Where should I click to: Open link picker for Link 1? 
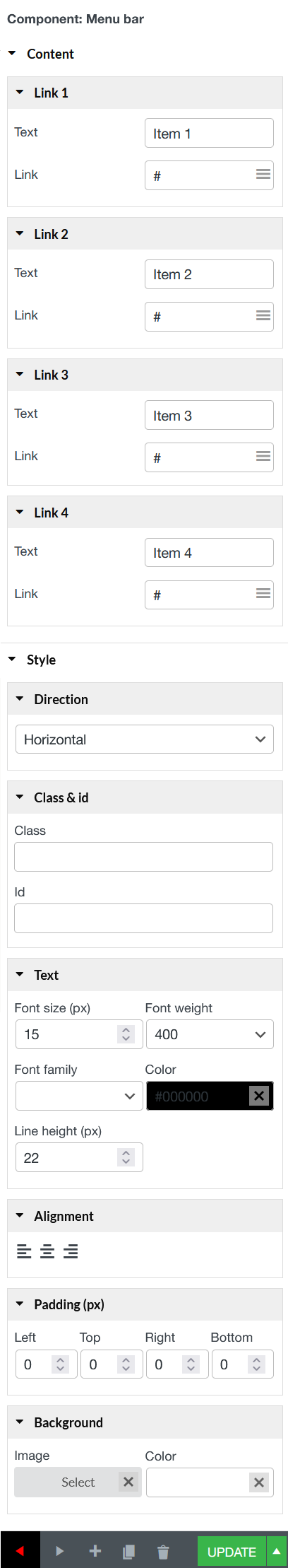(263, 174)
